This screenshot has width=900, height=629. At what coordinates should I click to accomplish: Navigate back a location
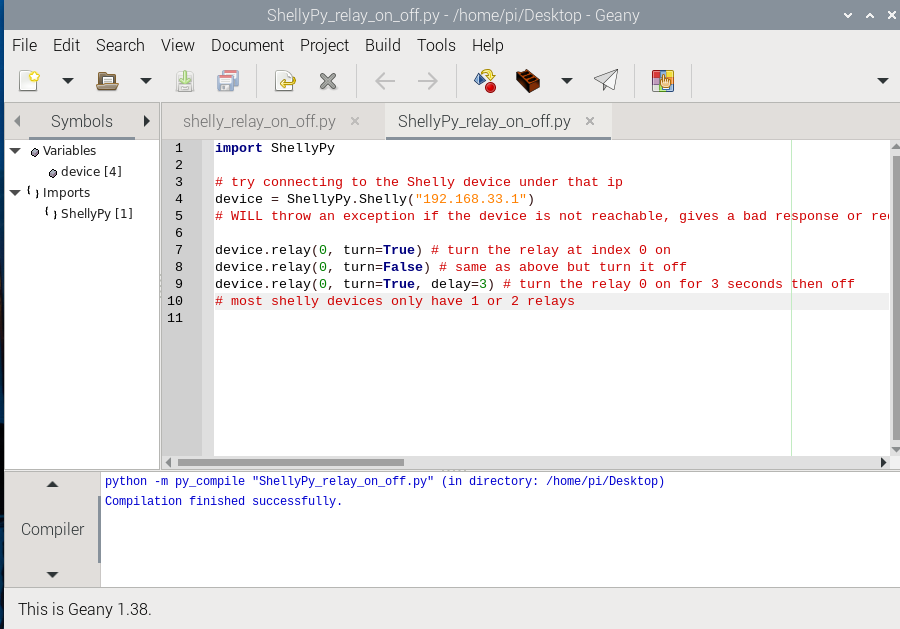pos(385,81)
